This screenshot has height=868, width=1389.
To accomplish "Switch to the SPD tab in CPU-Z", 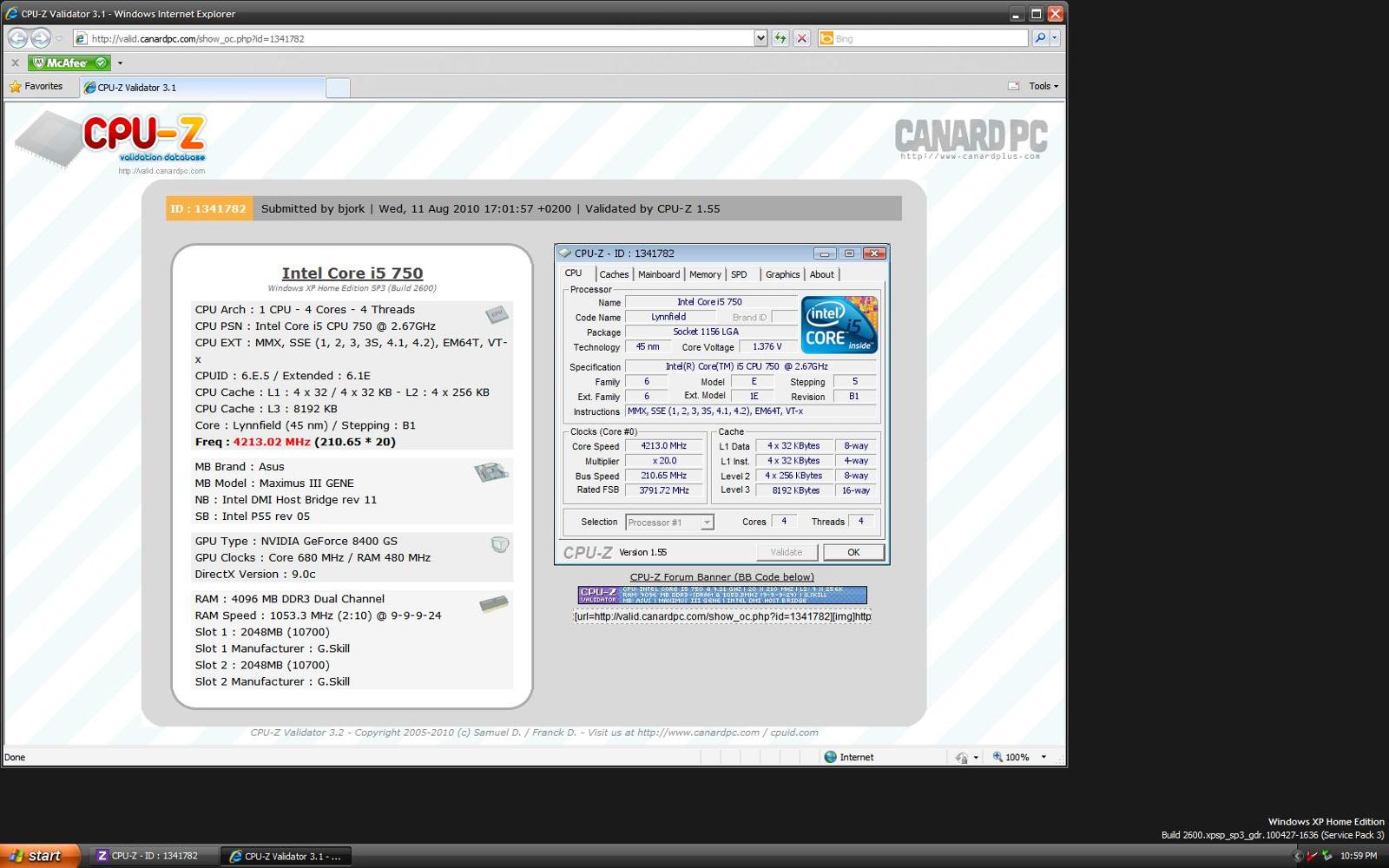I will (x=739, y=274).
